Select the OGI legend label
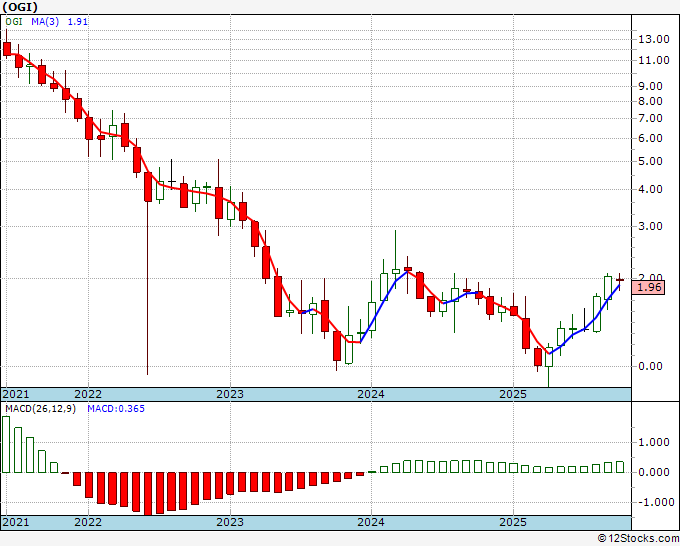Image resolution: width=680 pixels, height=546 pixels. [14, 21]
